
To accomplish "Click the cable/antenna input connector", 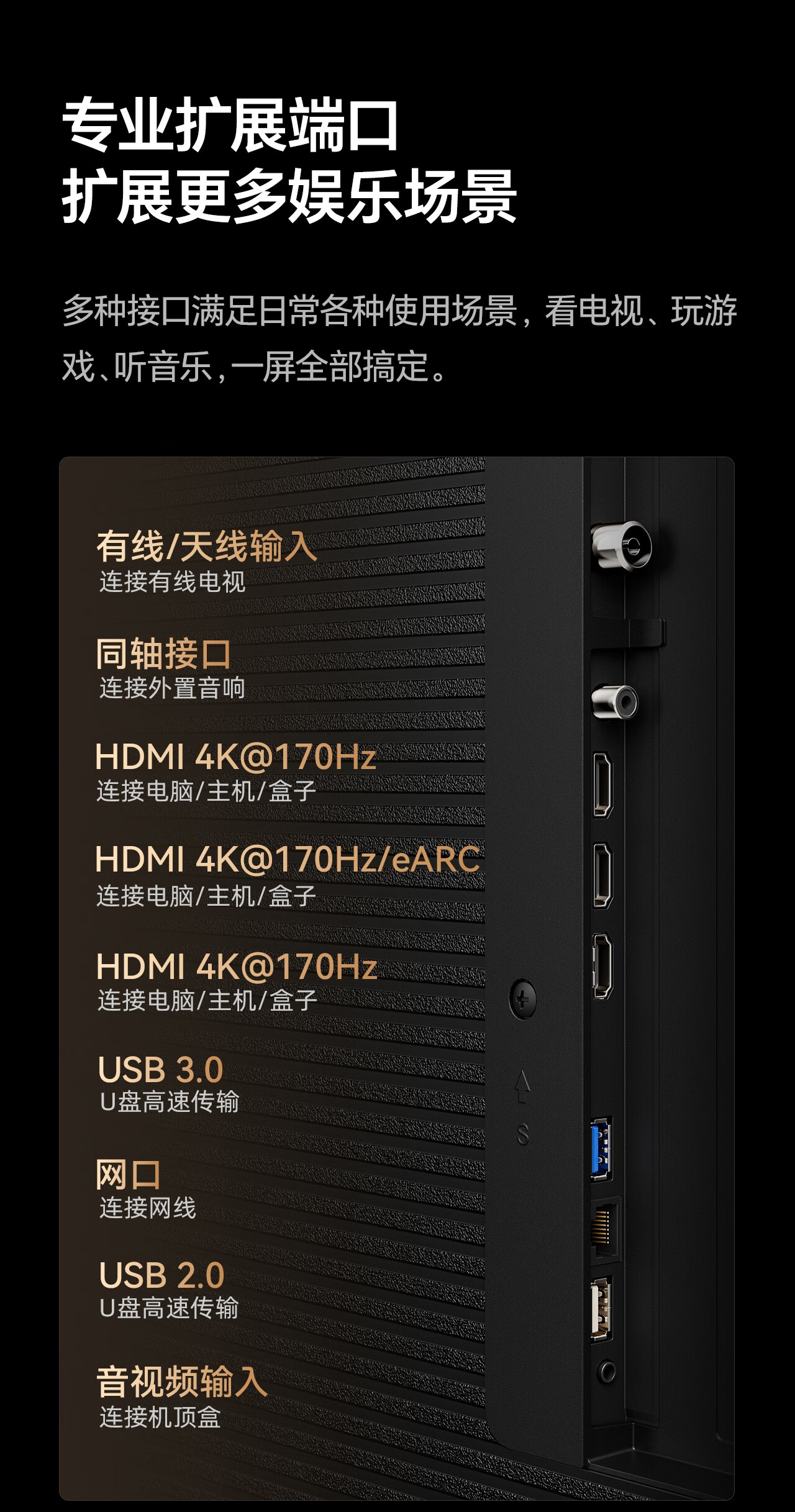I will click(621, 545).
